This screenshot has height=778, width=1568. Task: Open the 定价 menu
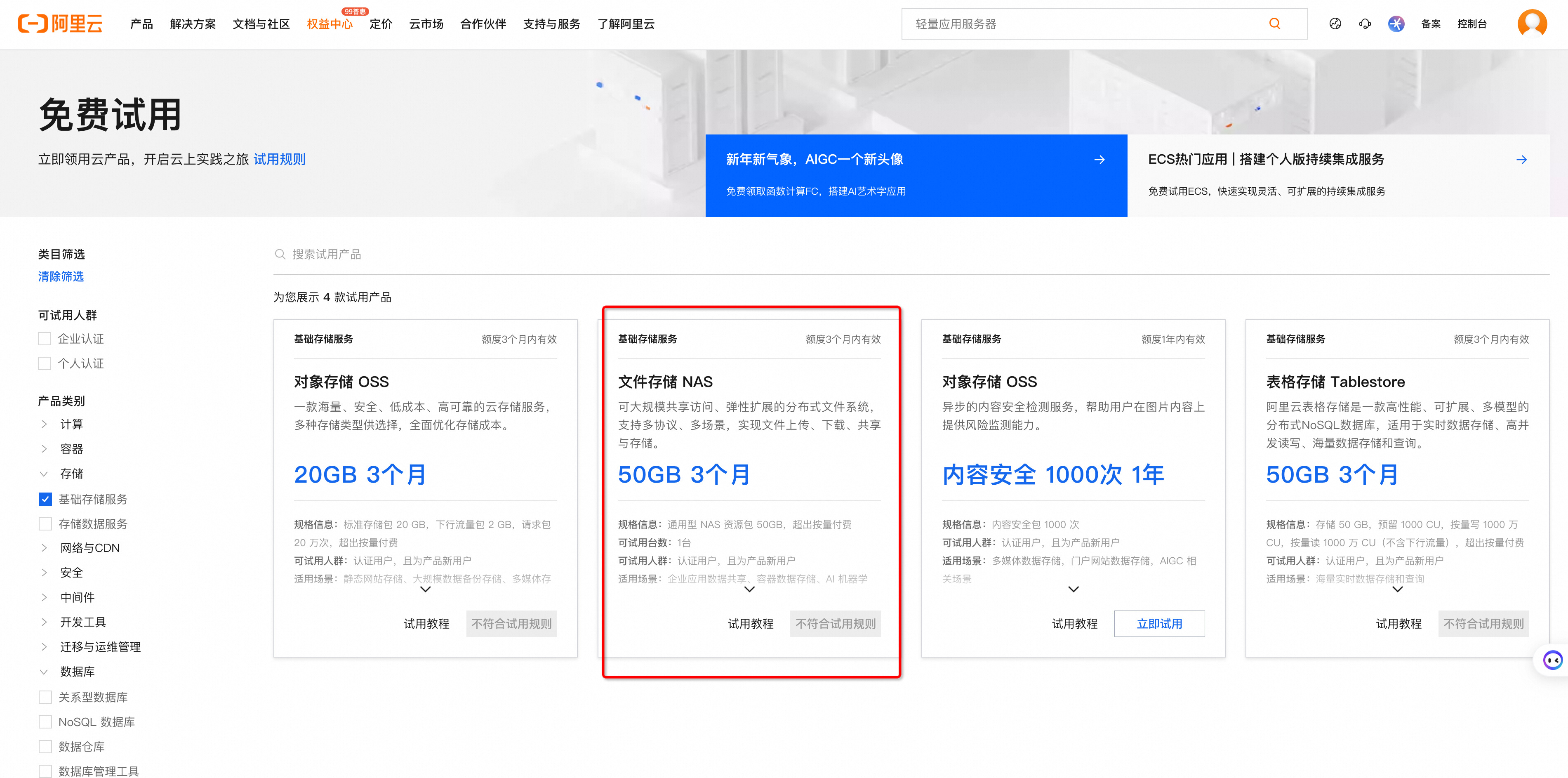381,24
